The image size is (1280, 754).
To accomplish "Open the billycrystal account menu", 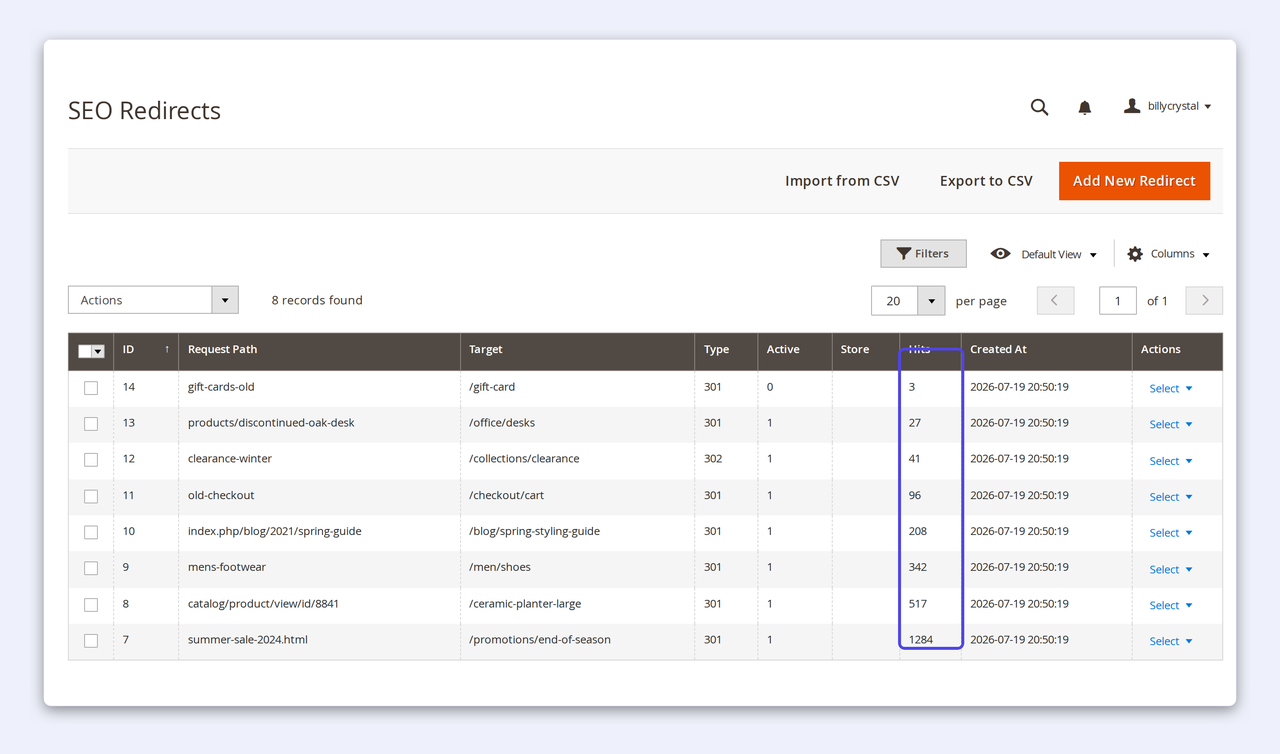I will [1167, 106].
